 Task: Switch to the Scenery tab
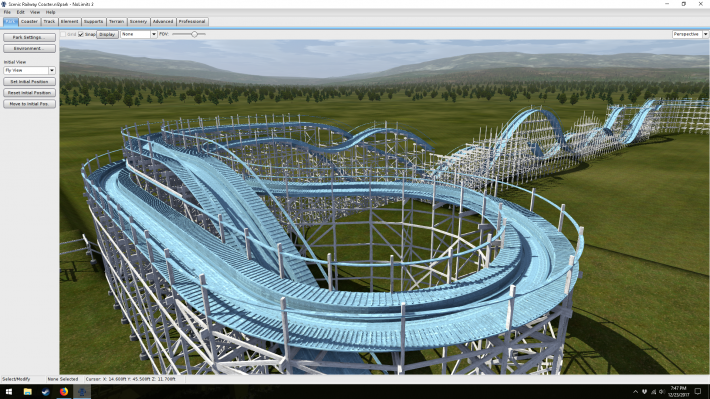[138, 22]
